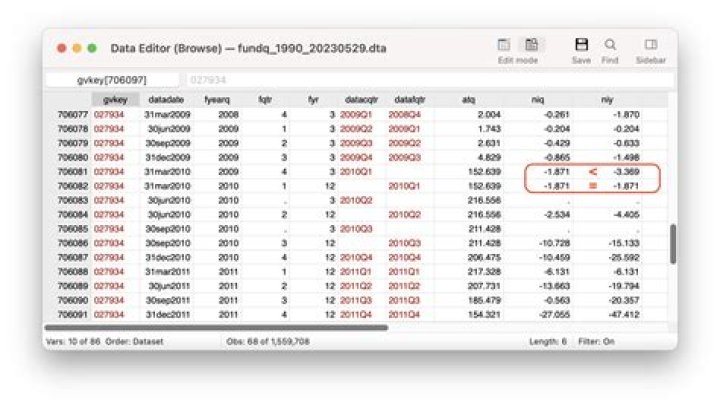Click the cell reference box gvkey[706097]

coord(112,79)
